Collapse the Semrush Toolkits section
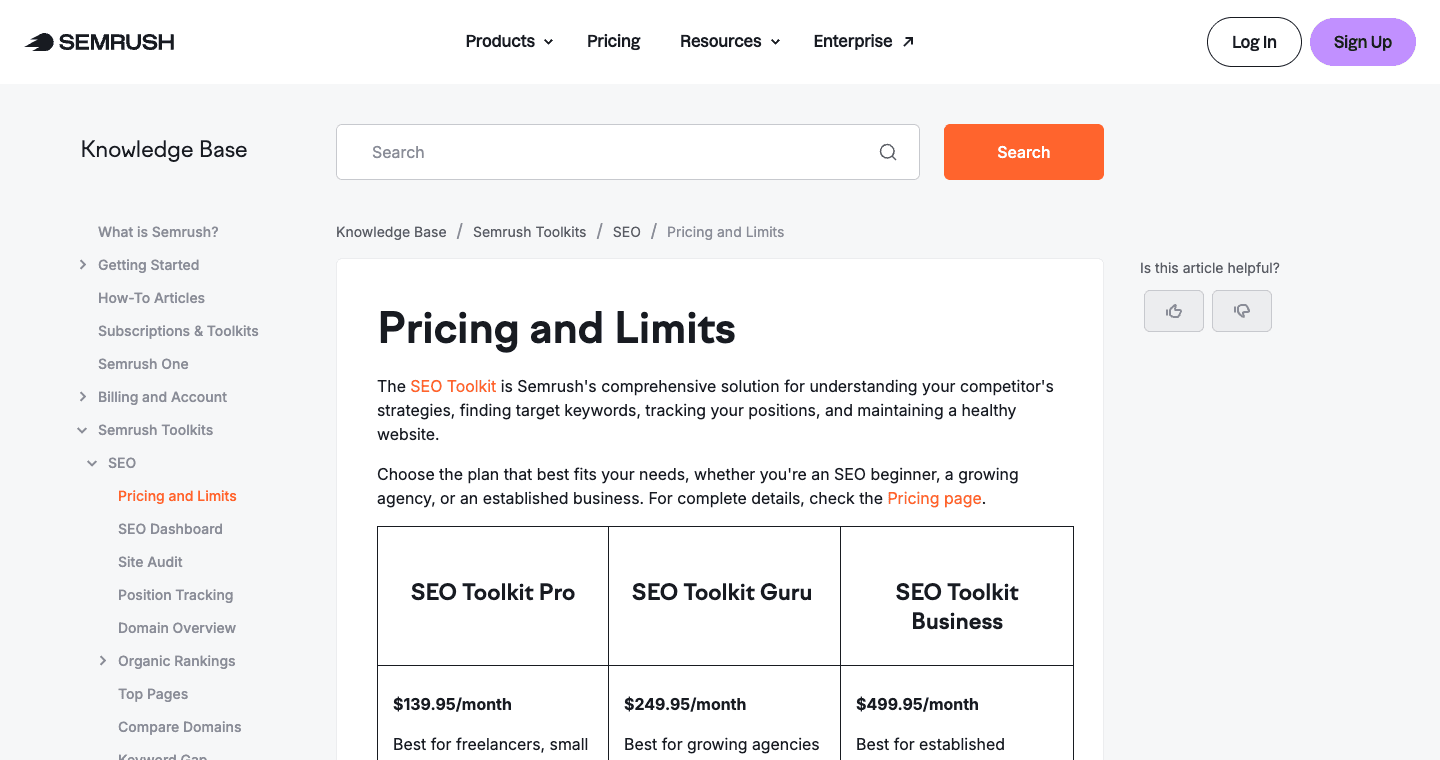The width and height of the screenshot is (1440, 760). point(81,429)
